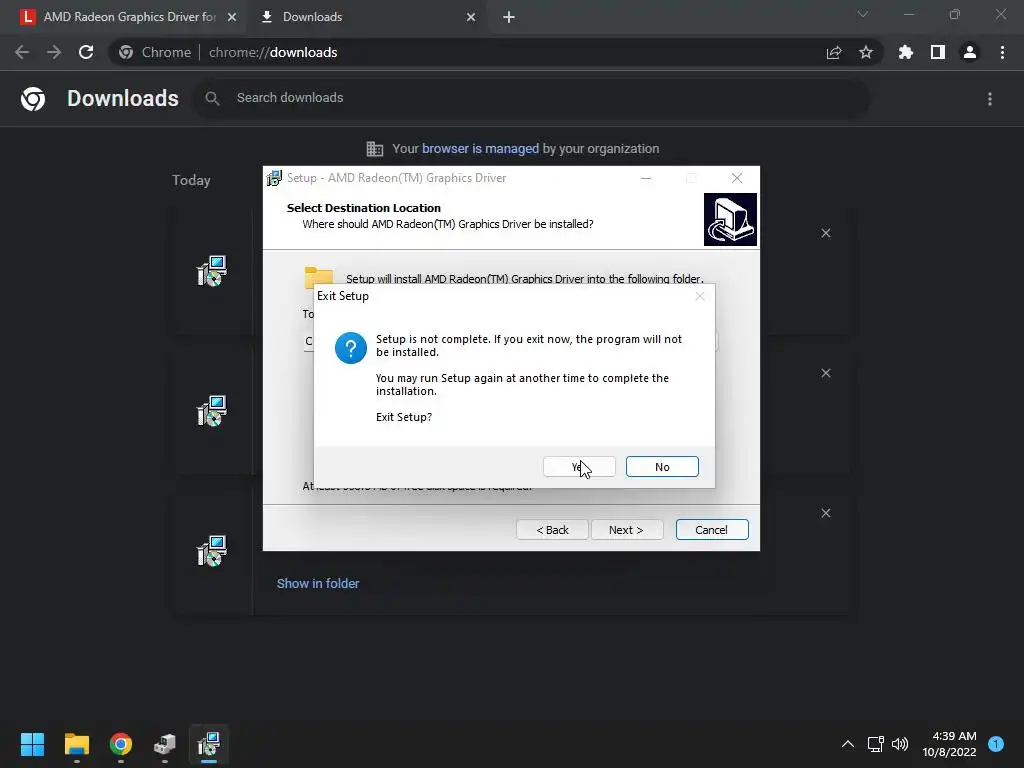This screenshot has width=1024, height=768.
Task: Open Windows Start menu
Action: [x=32, y=744]
